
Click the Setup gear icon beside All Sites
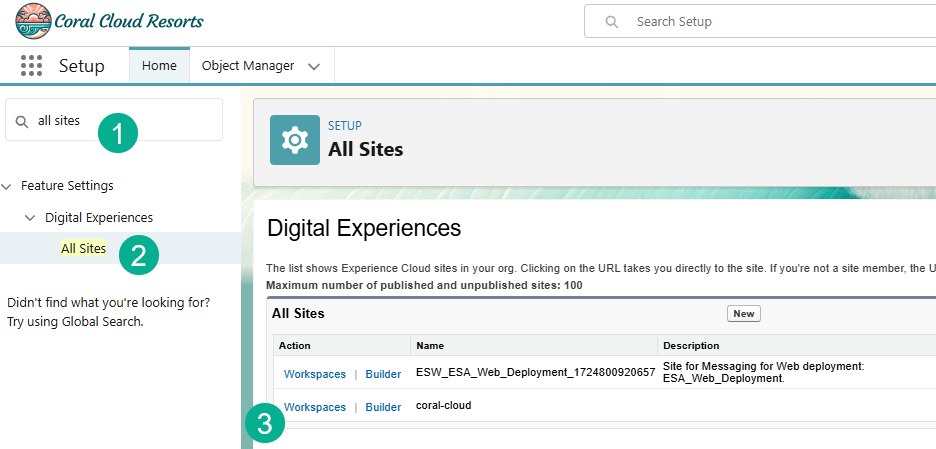pos(295,139)
